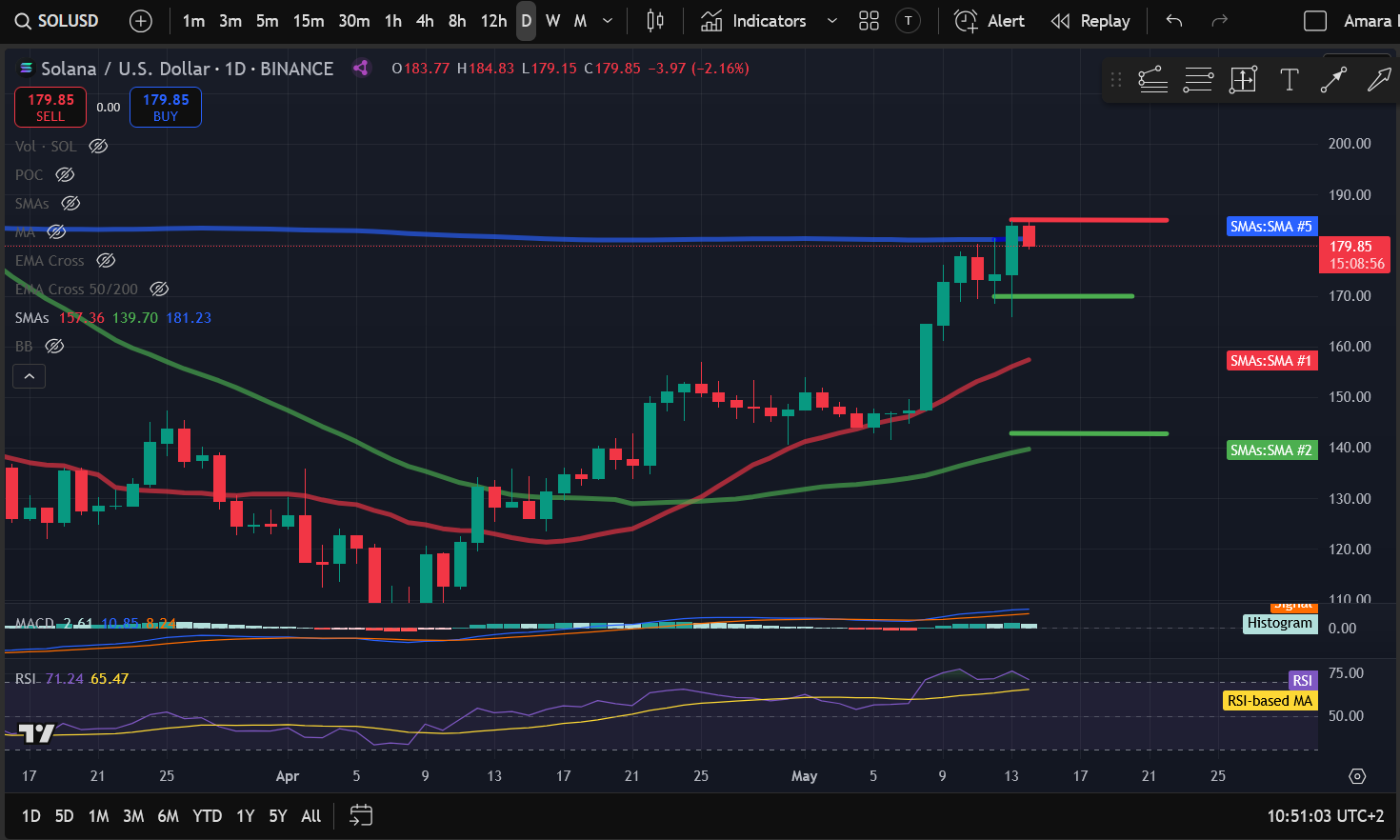
Task: Expand the favorite indicators dropdown arrow
Action: (831, 21)
